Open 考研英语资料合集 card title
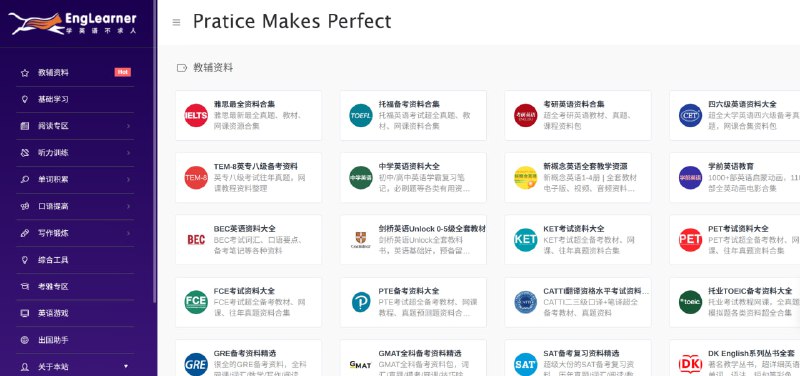The image size is (800, 376). click(x=574, y=104)
